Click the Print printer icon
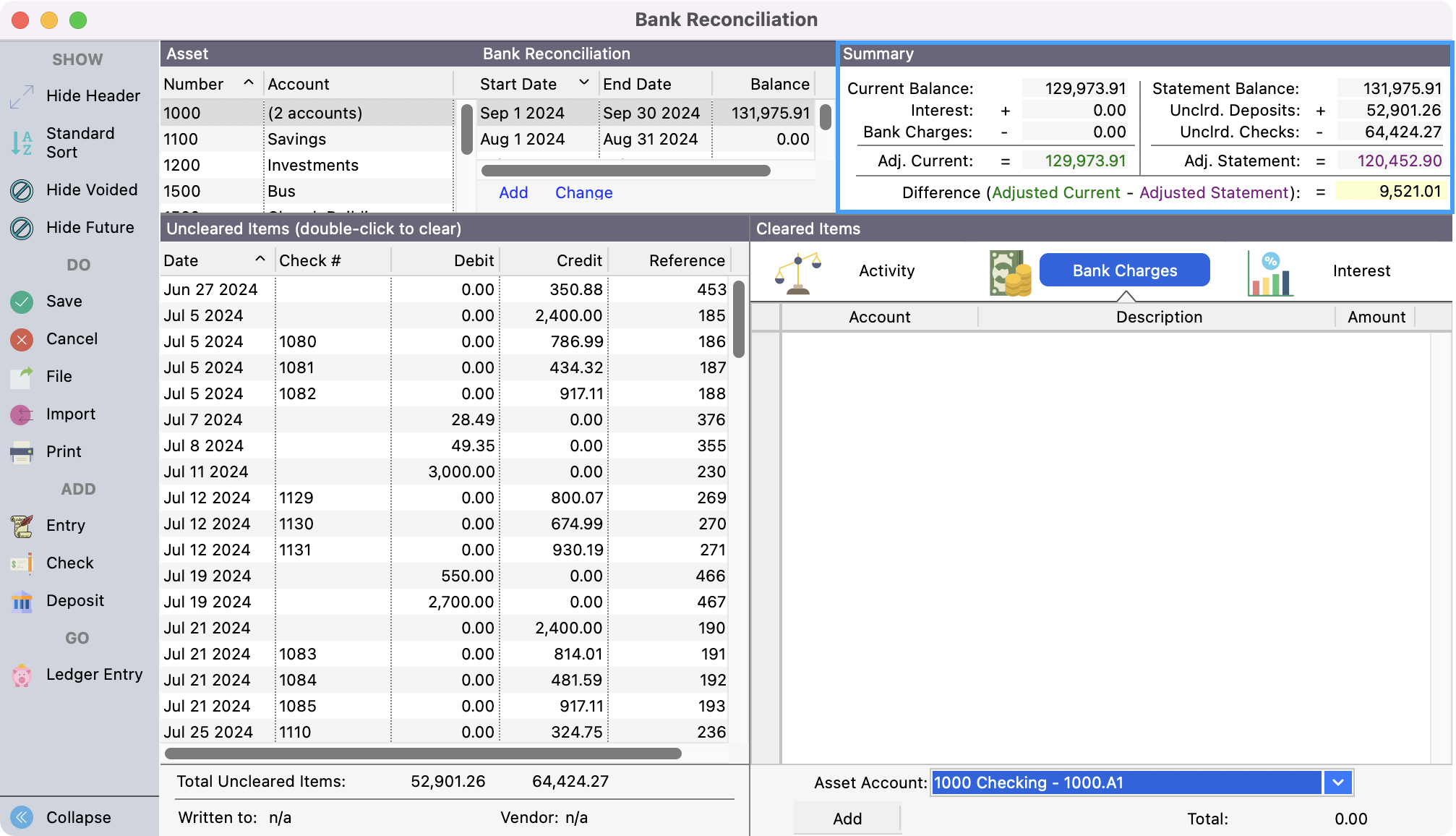The image size is (1456, 836). point(22,452)
